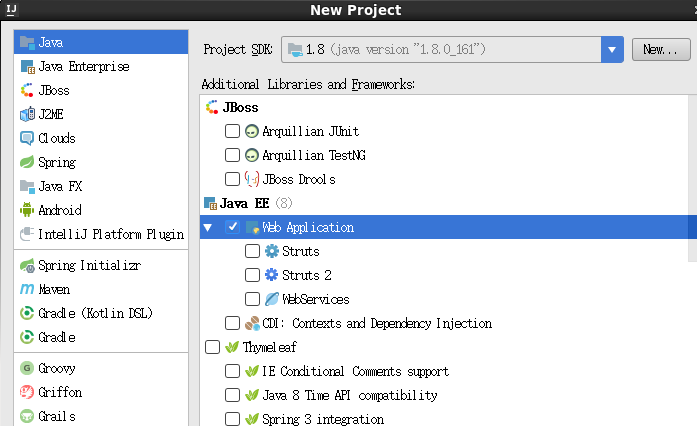
Task: Click the Spring Initializr icon
Action: pos(27,265)
